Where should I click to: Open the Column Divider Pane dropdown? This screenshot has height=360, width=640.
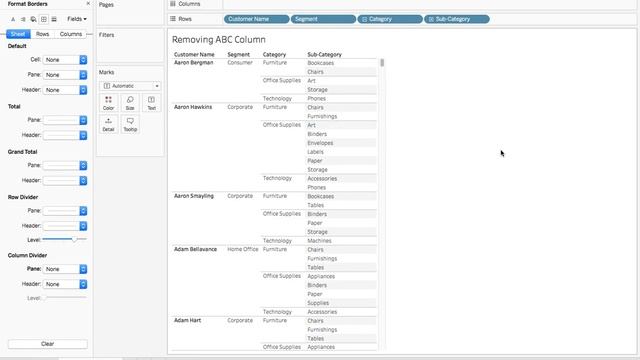tap(65, 269)
